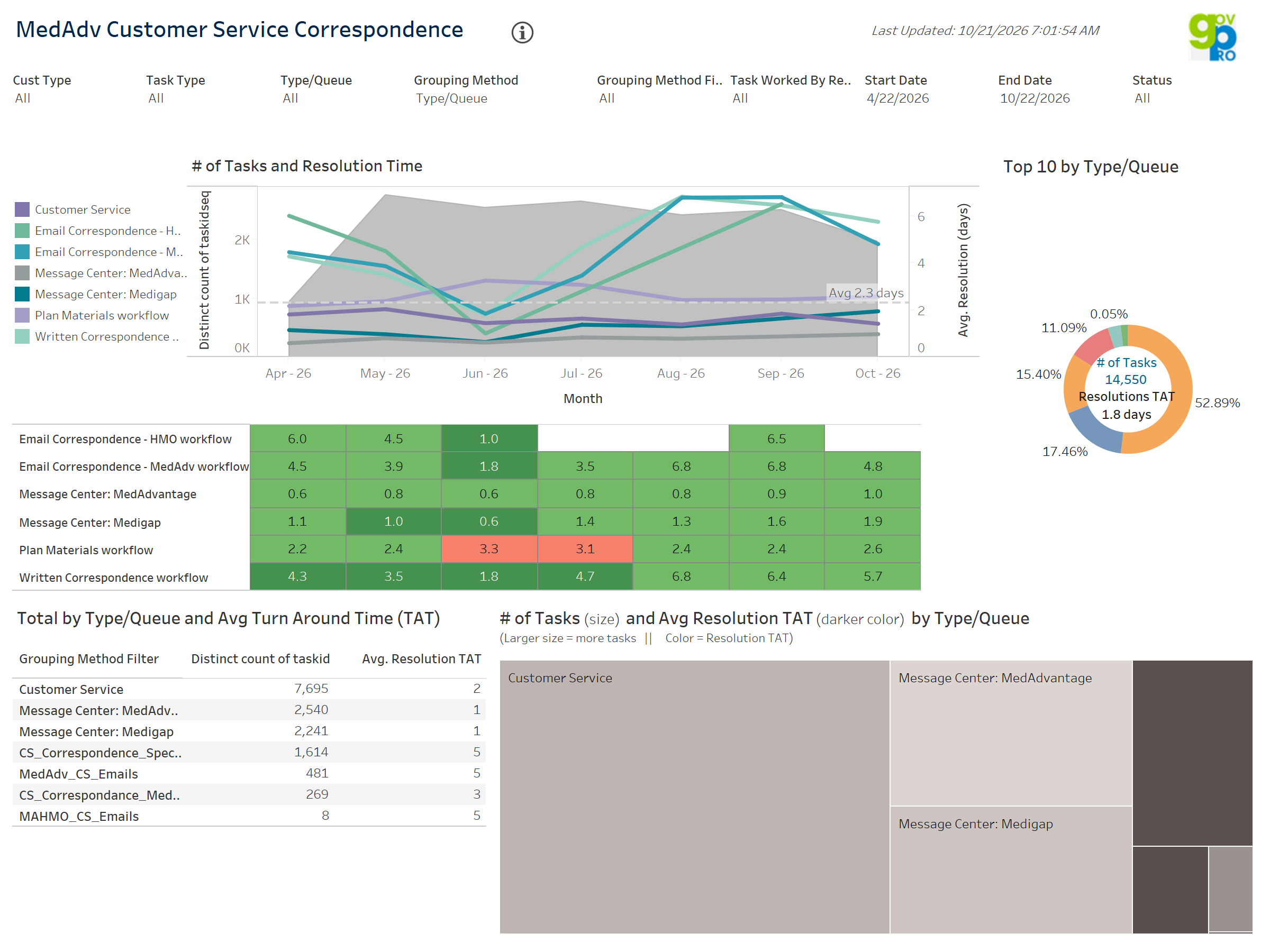Select the Customer Service purple legend swatch

pyautogui.click(x=22, y=209)
